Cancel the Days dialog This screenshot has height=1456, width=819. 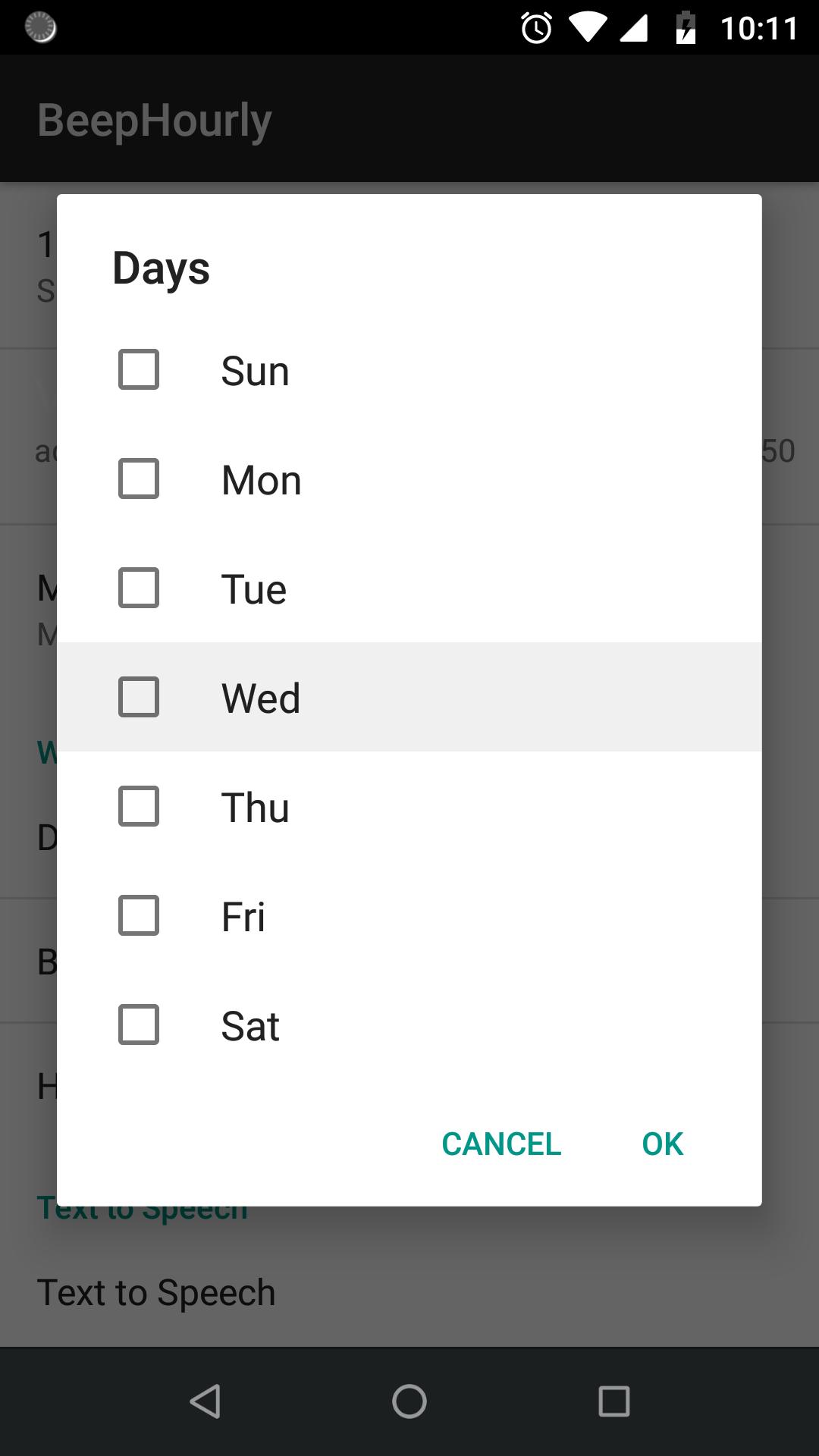pyautogui.click(x=501, y=1144)
